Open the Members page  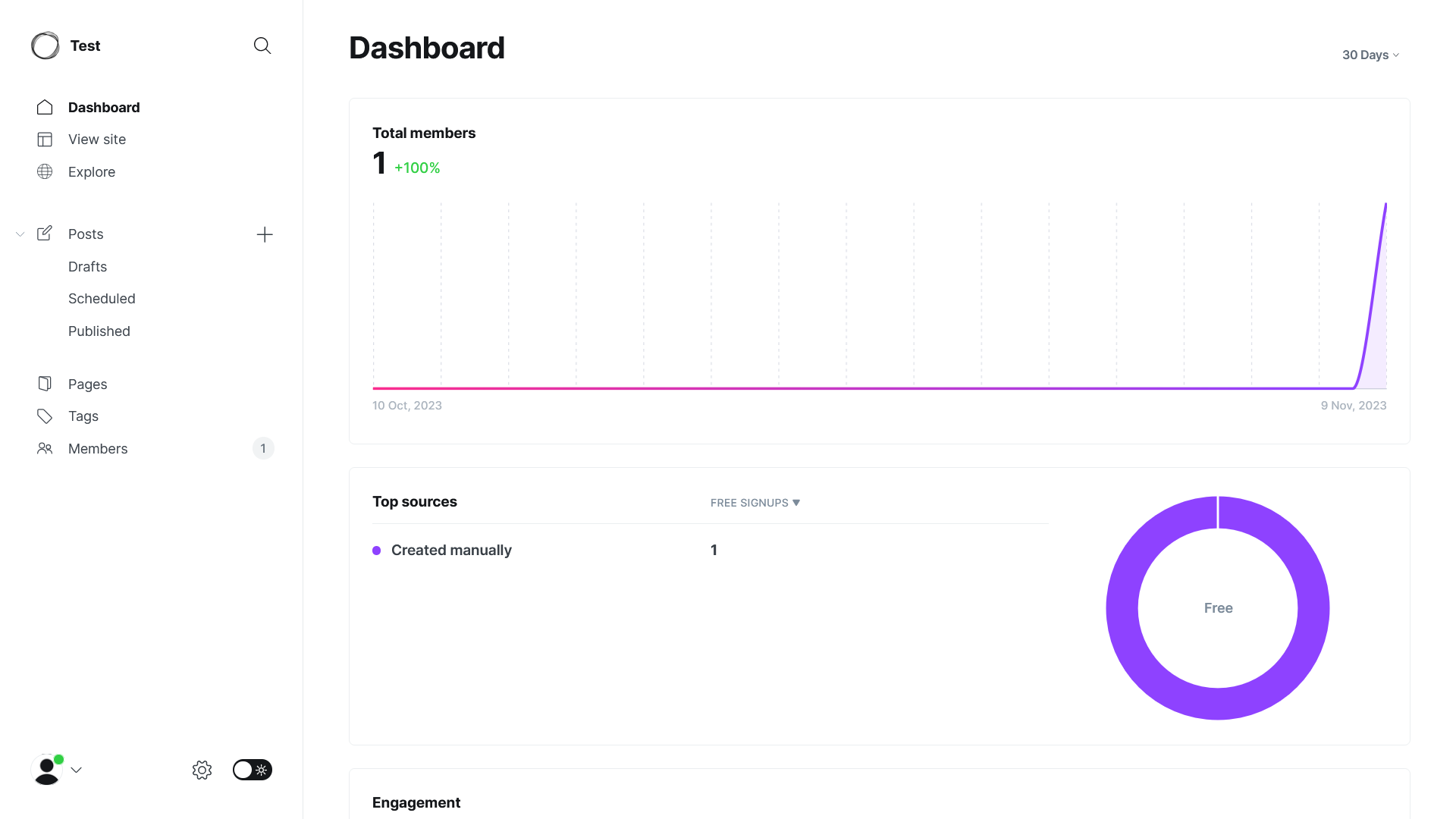(98, 449)
